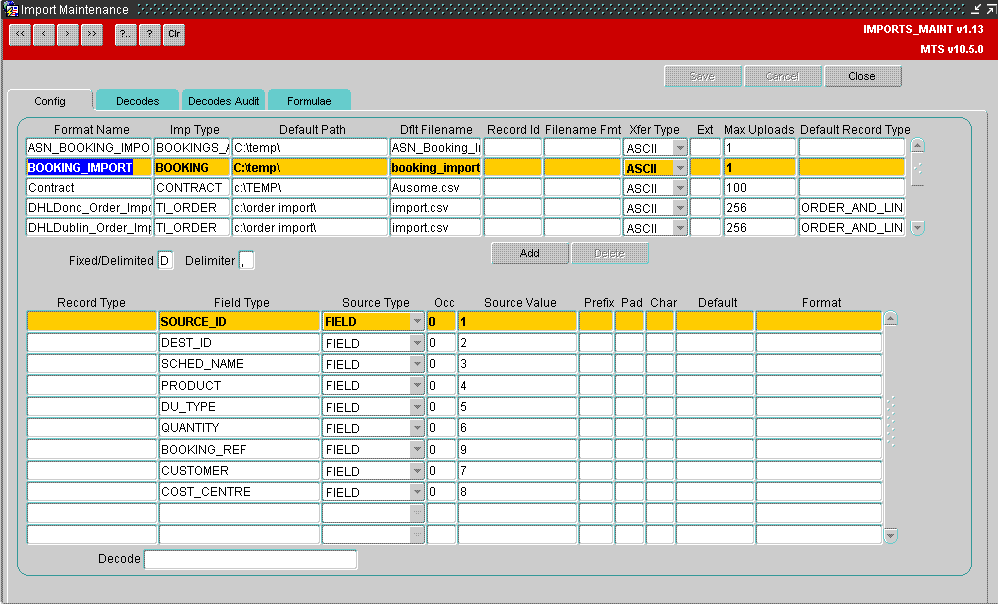Switch to the Config tab

tap(50, 101)
